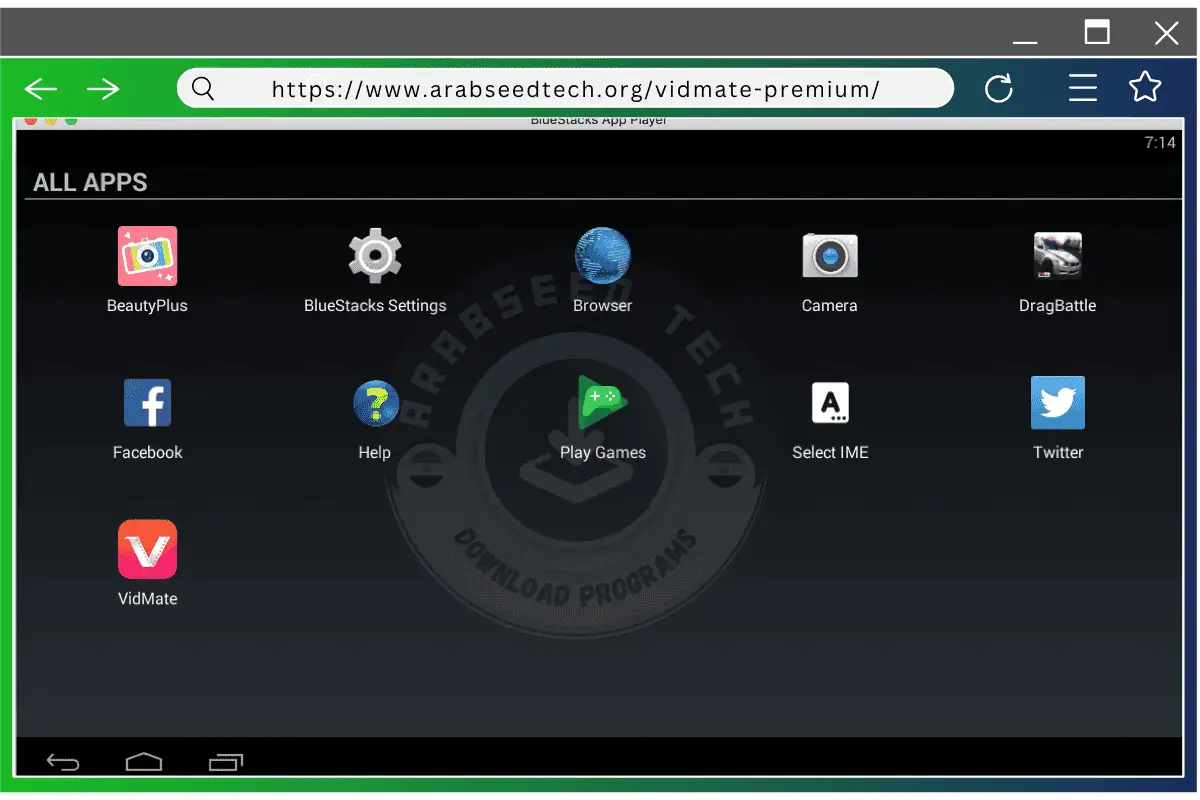Click the DragBattle label text
The height and width of the screenshot is (800, 1200).
[x=1057, y=306]
